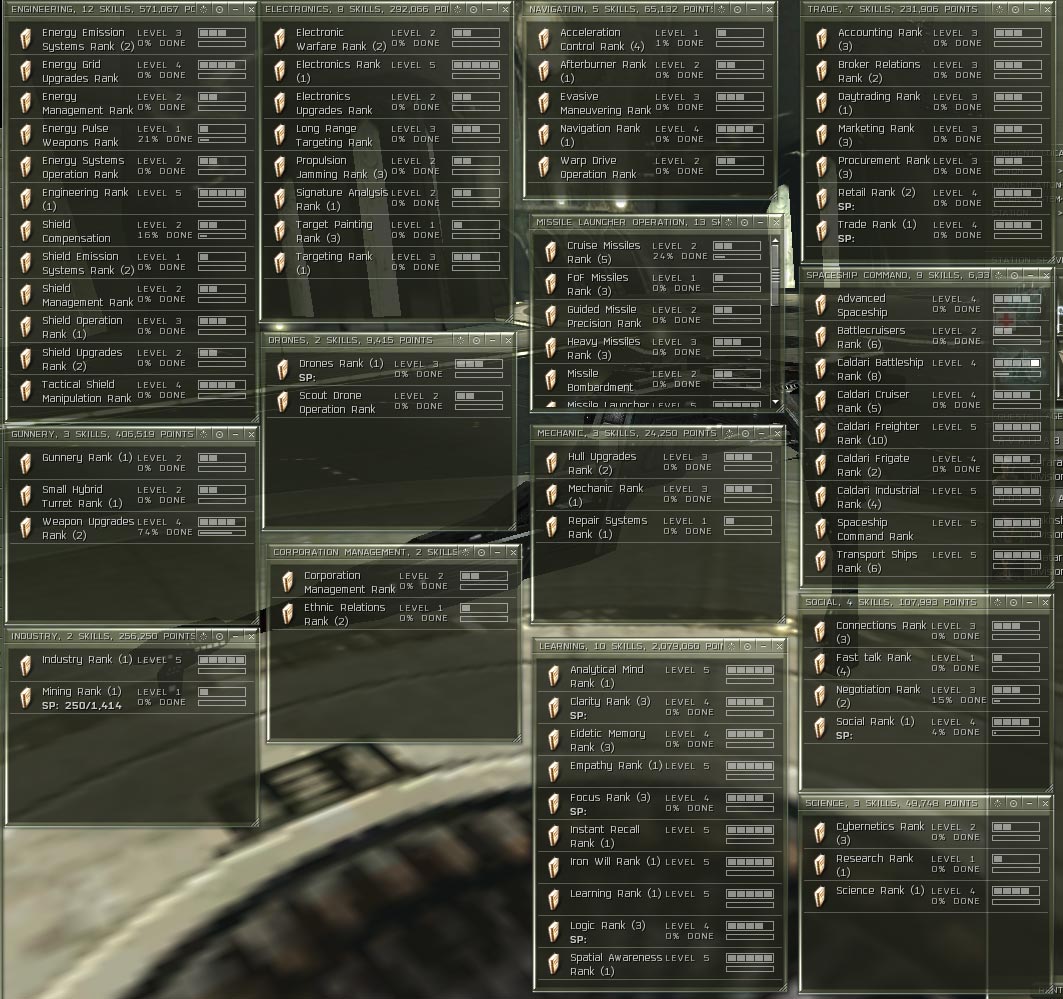Click the Signature Analysis skill book icon

(x=280, y=199)
